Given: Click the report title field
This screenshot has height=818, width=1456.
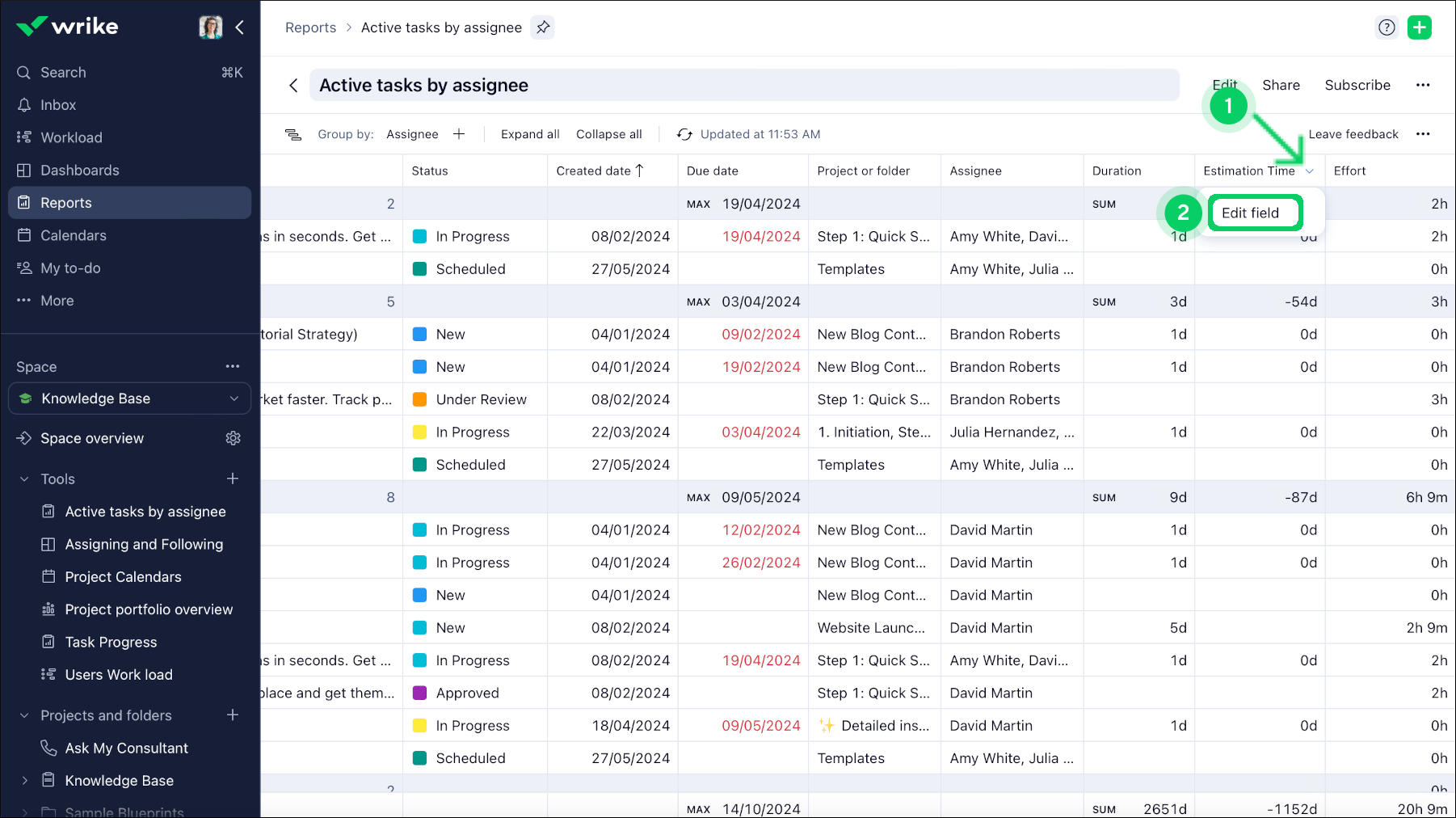Looking at the screenshot, I should point(743,86).
